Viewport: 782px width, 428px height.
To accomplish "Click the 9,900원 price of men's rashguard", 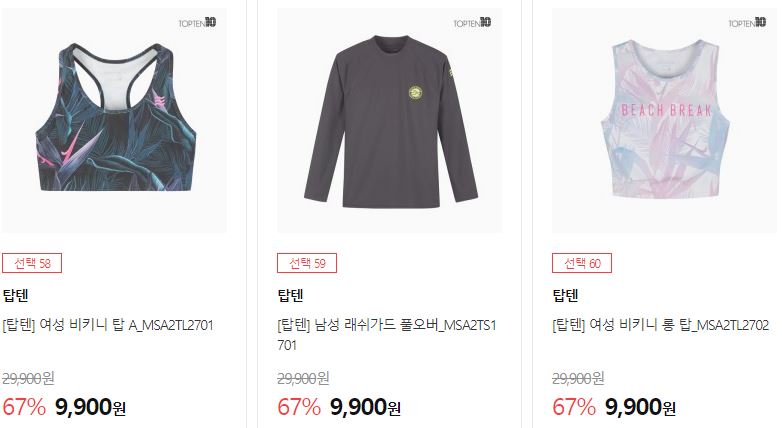I will [365, 407].
